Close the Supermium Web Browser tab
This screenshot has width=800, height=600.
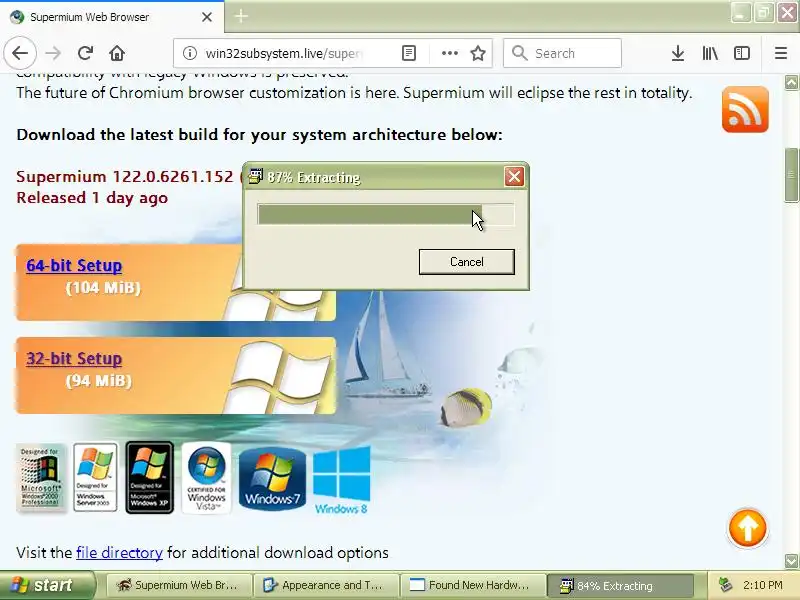pos(207,17)
